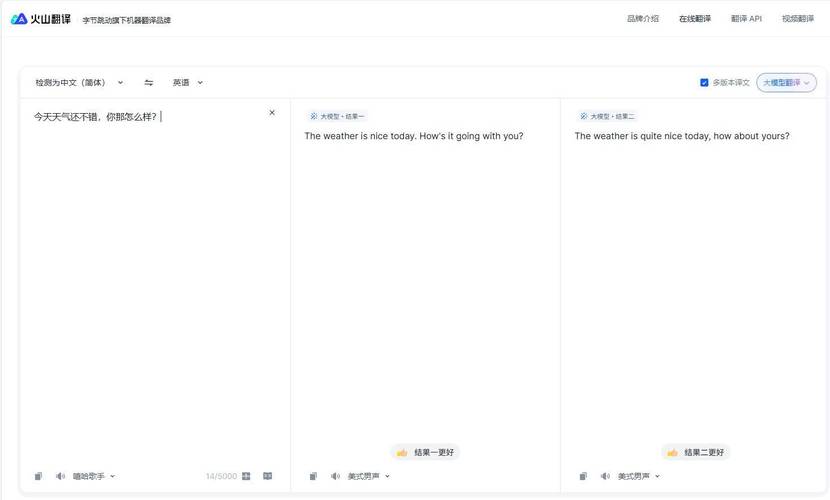Screen dimensions: 830x500
Task: Swap source and target languages
Action: coord(149,83)
